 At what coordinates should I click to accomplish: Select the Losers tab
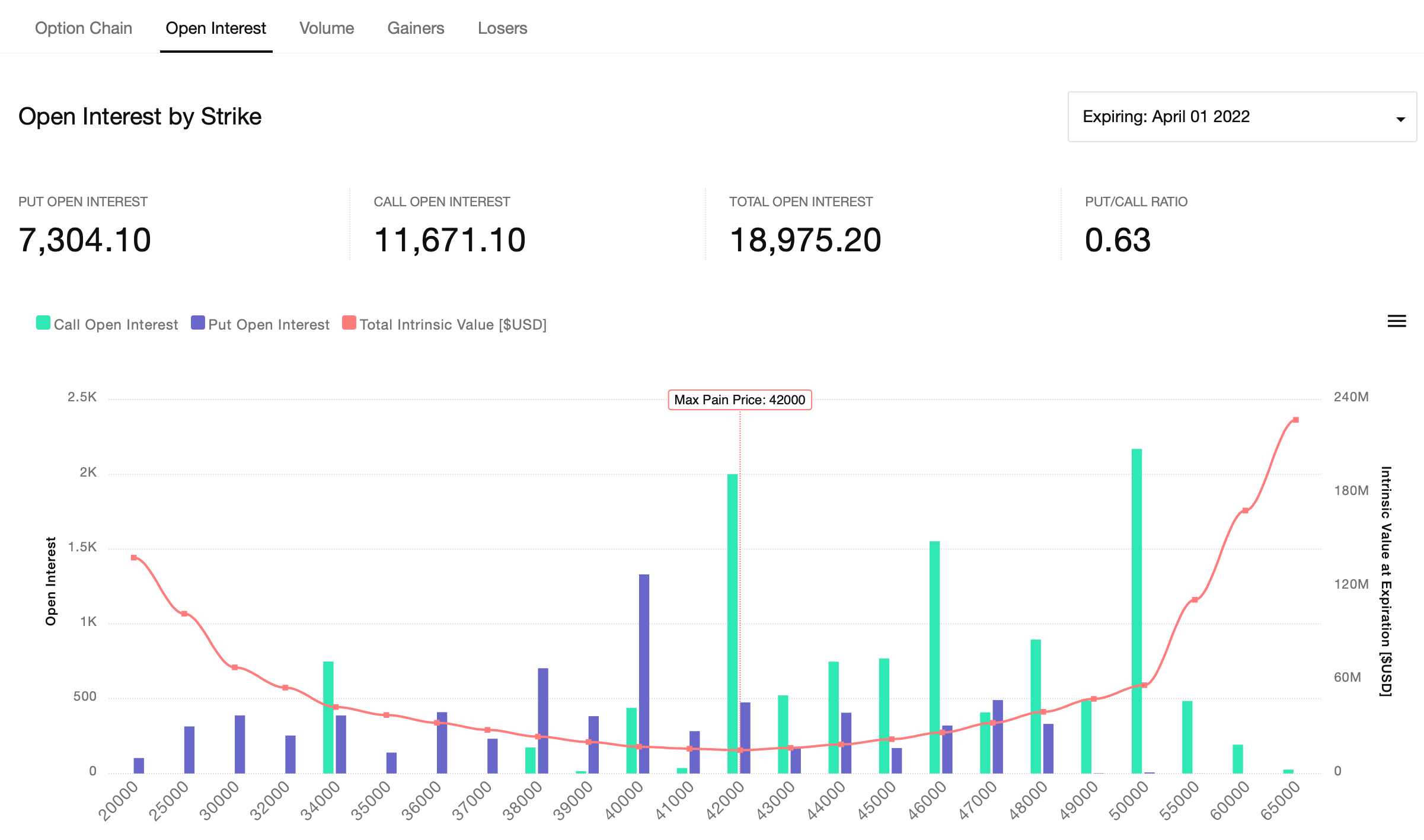pyautogui.click(x=502, y=28)
